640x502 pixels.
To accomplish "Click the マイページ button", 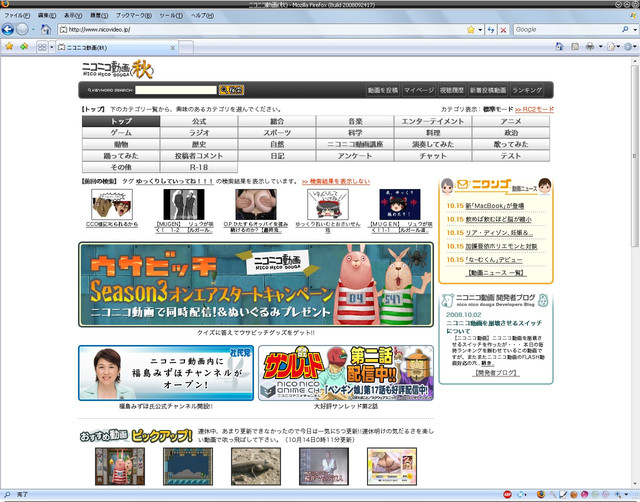I will pos(418,90).
